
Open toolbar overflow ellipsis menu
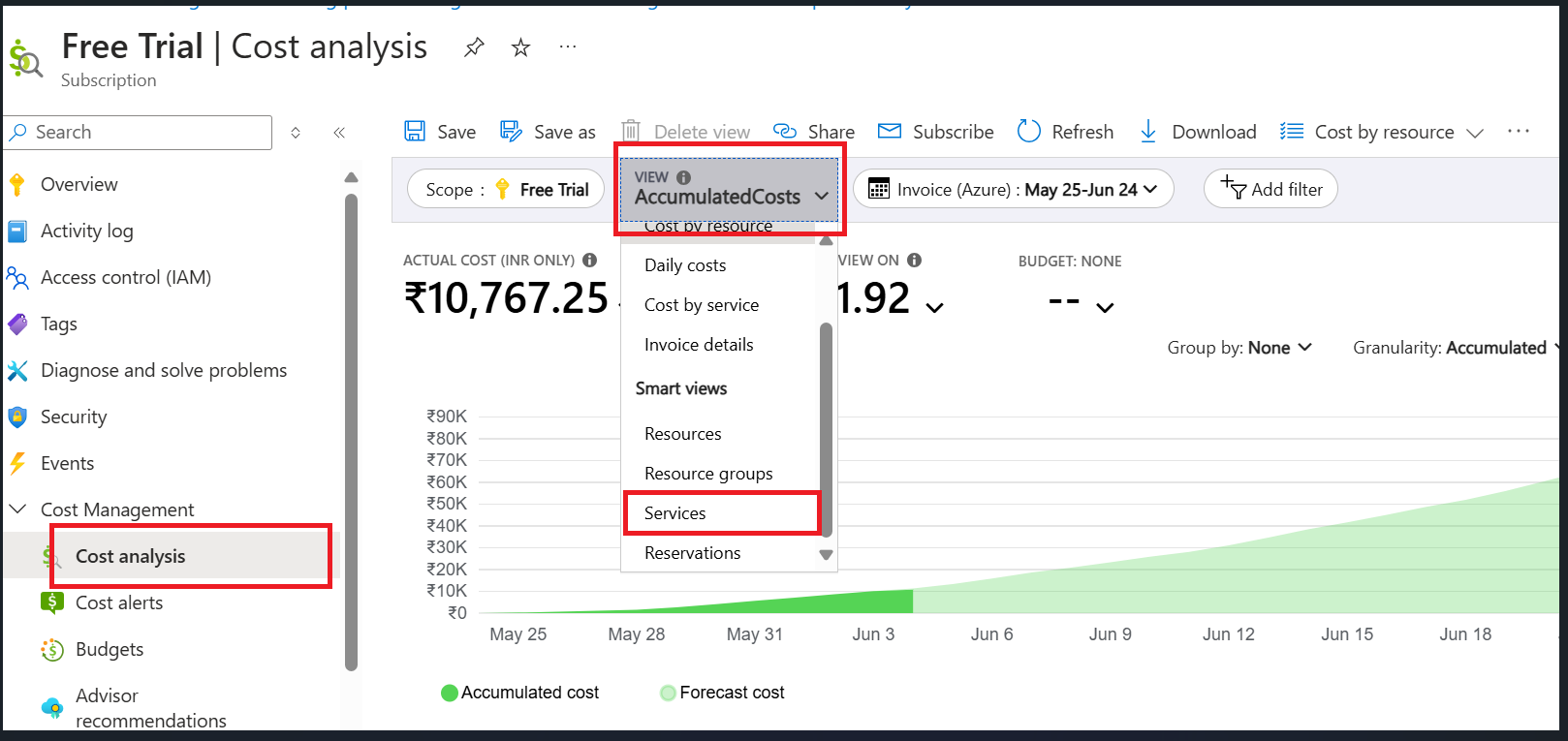[x=1519, y=131]
